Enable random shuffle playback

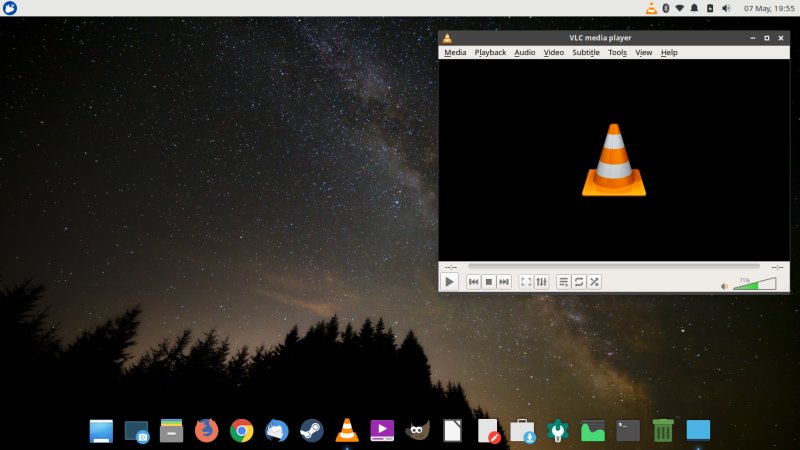(594, 282)
